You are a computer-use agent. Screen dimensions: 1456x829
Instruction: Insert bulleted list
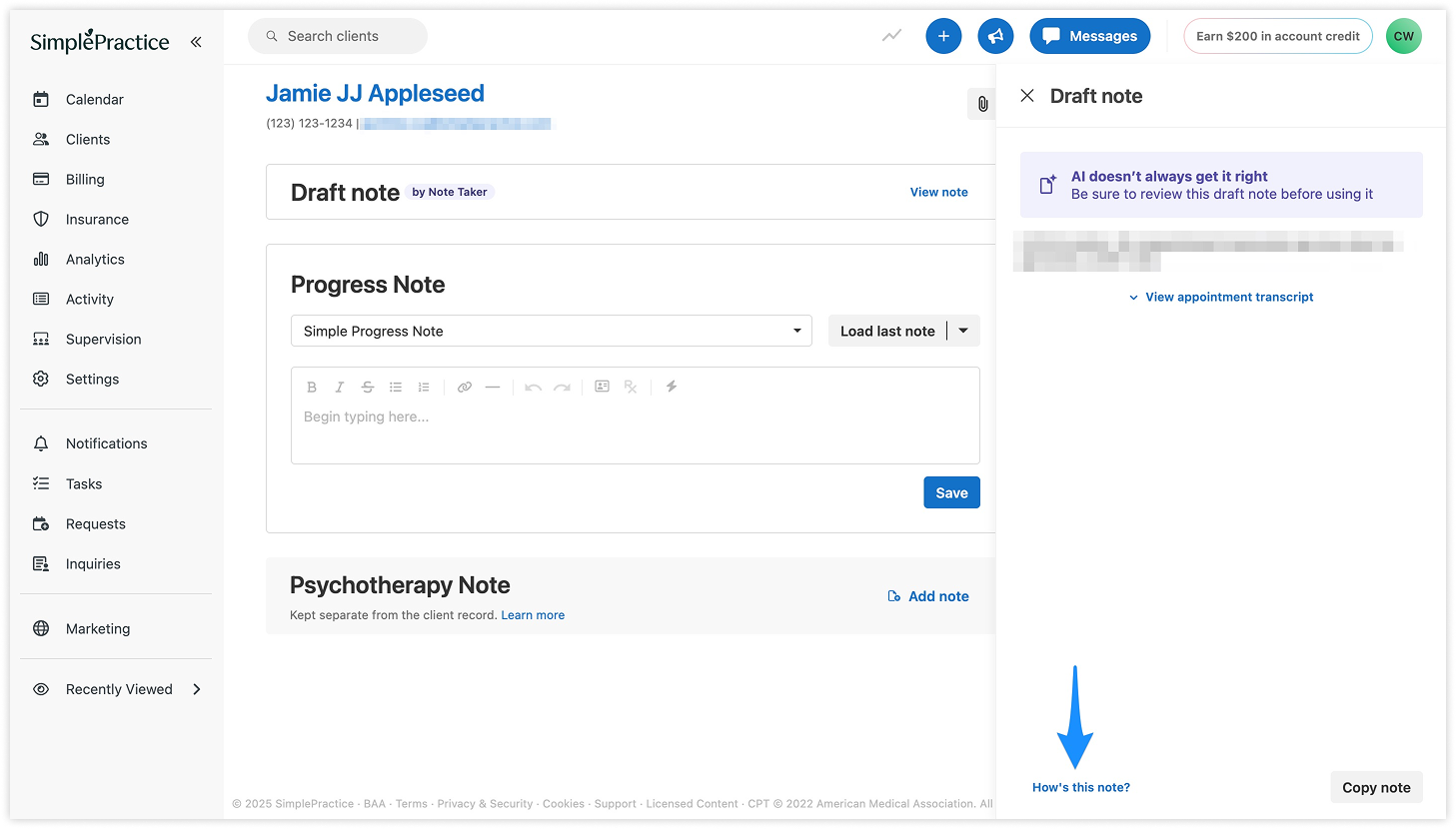[396, 387]
